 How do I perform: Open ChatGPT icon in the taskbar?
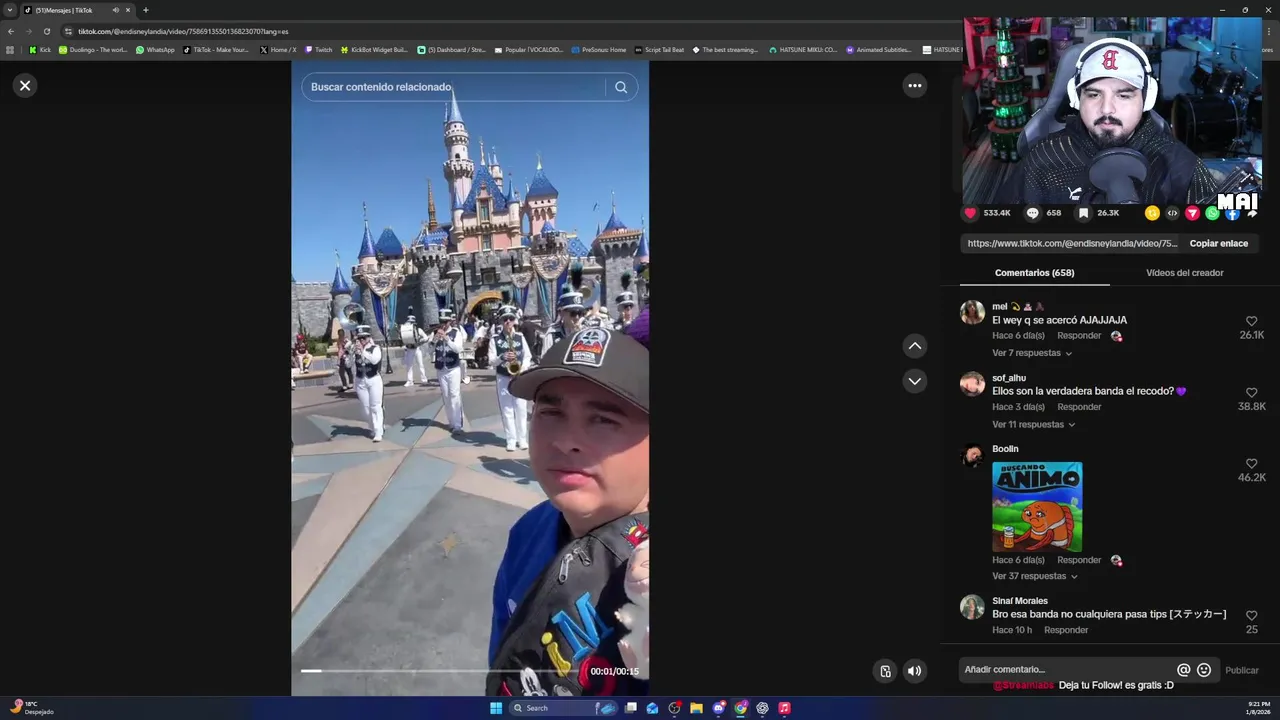pos(762,708)
